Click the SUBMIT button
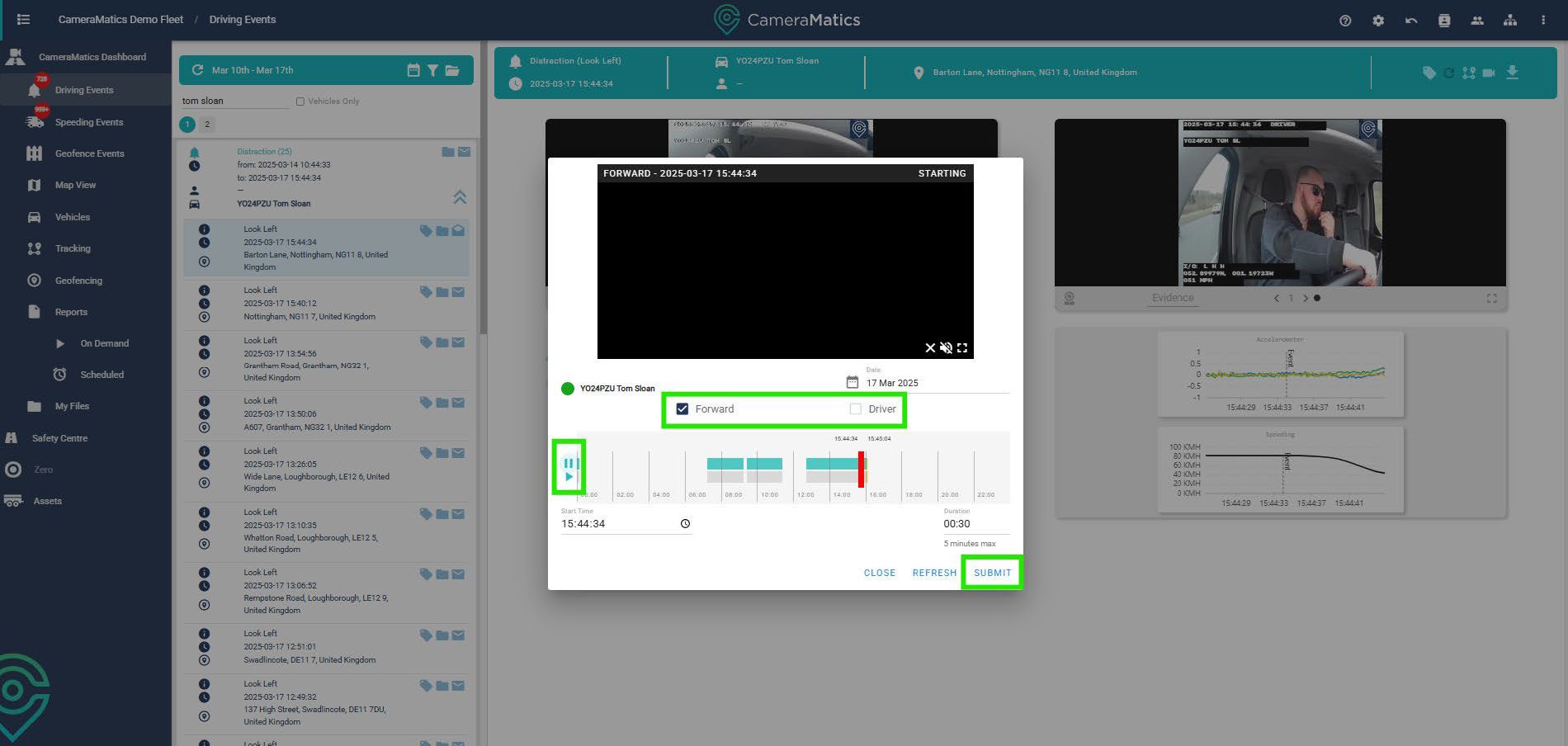Viewport: 1568px width, 746px height. [992, 573]
